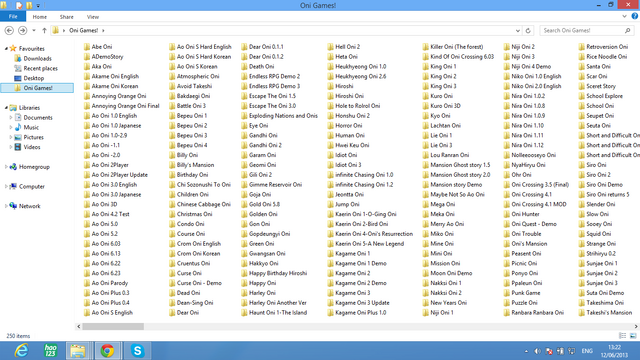This screenshot has width=640, height=360.
Task: Open the Share ribbon tab
Action: 67,17
